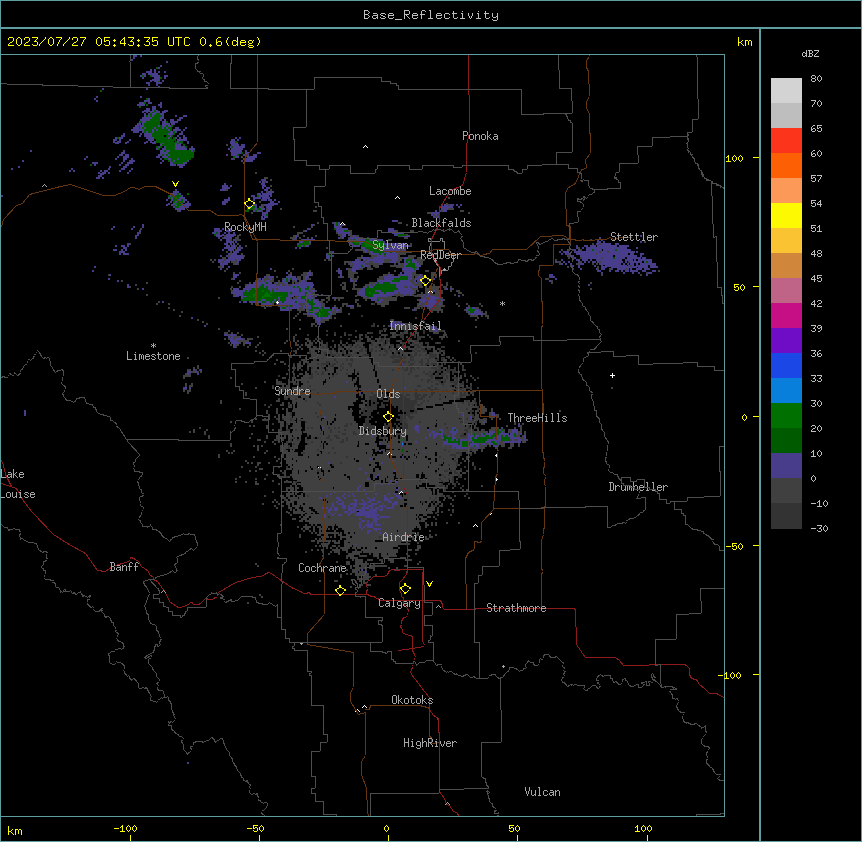Click the RedDeer city label
The image size is (862, 842).
pos(440,255)
